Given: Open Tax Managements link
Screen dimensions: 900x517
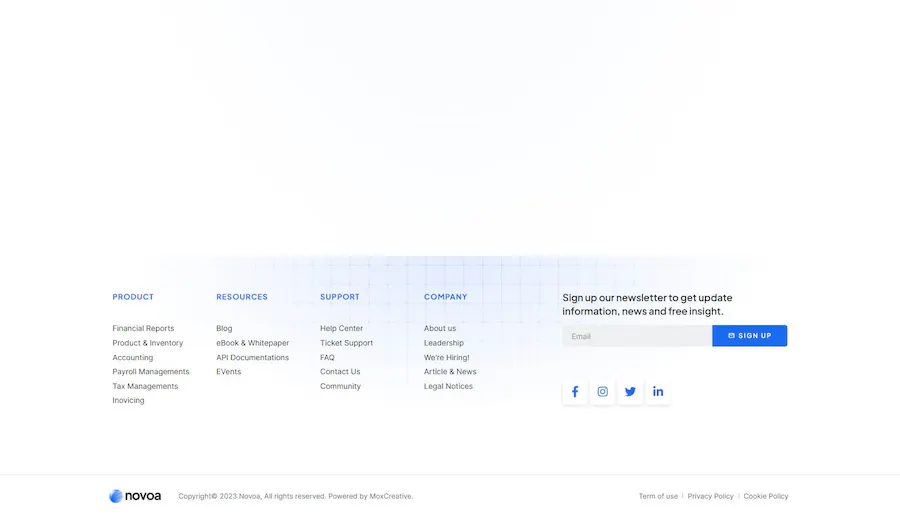Looking at the screenshot, I should [x=145, y=386].
